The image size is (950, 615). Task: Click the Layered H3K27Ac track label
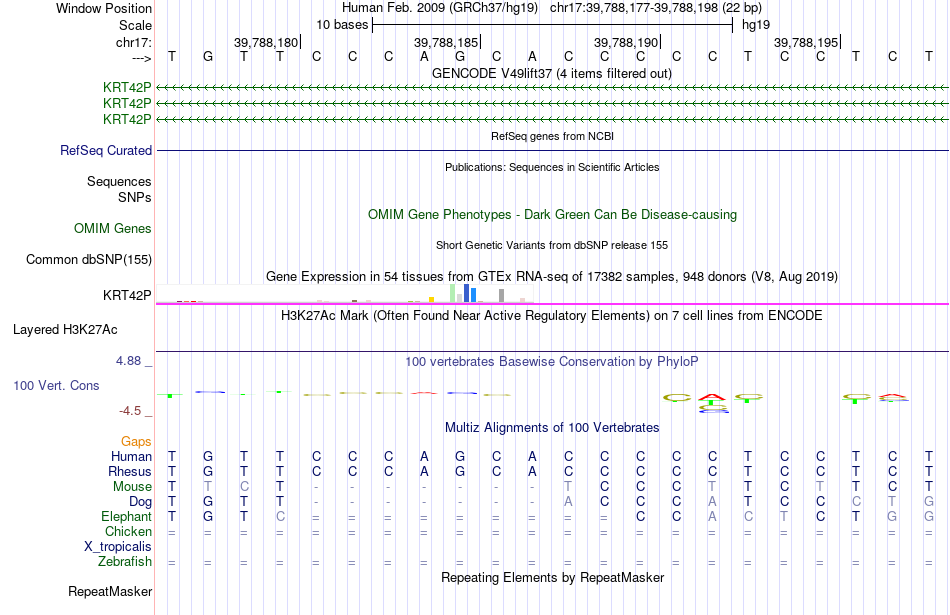click(65, 330)
